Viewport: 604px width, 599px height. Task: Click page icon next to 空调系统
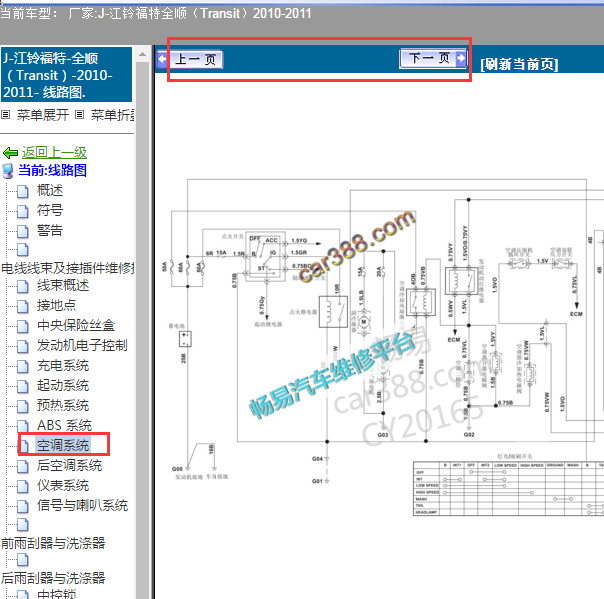[23, 446]
